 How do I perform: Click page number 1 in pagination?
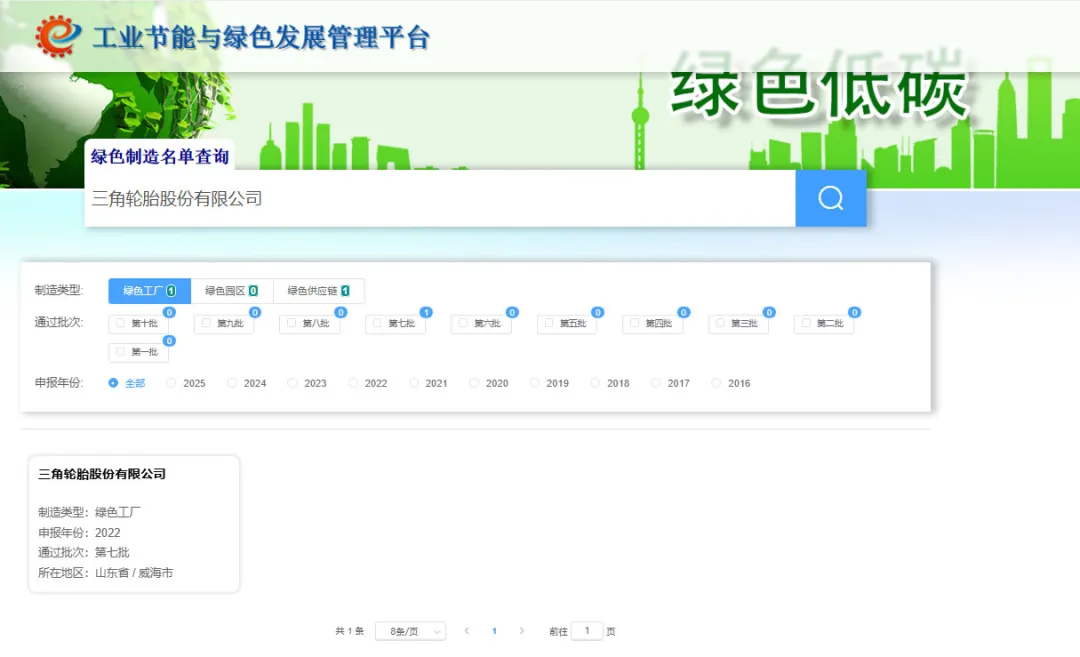494,631
